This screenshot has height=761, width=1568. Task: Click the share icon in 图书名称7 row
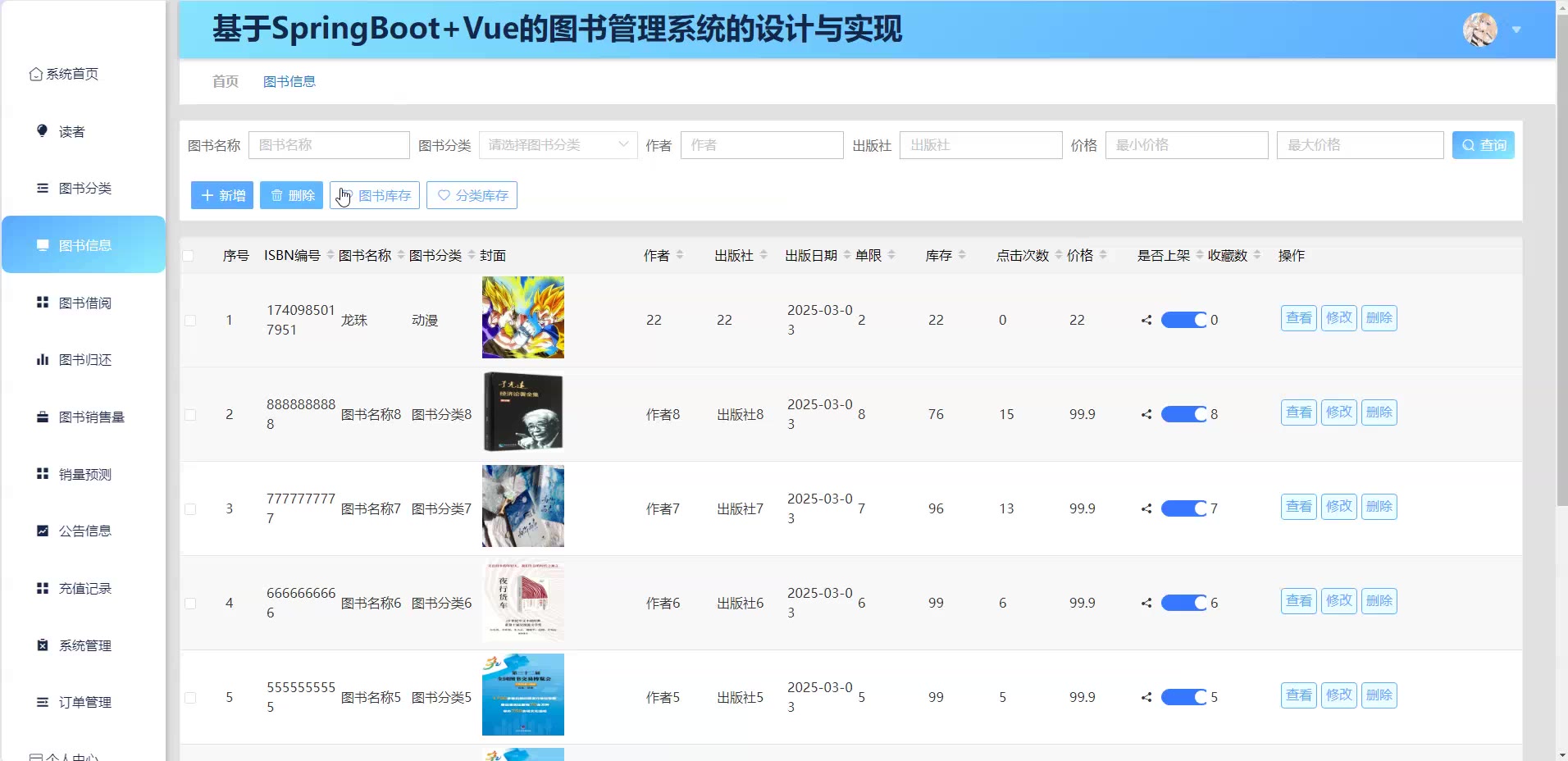[x=1146, y=508]
